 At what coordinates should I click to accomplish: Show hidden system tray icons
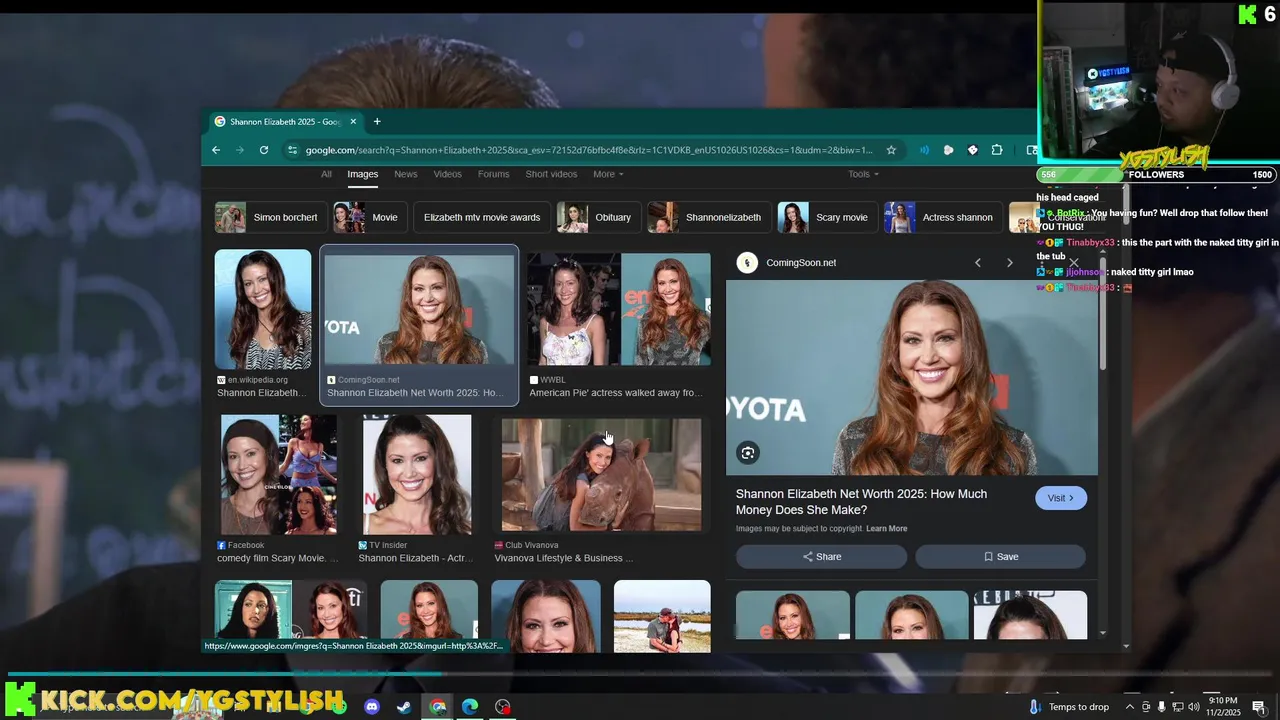click(x=1131, y=707)
